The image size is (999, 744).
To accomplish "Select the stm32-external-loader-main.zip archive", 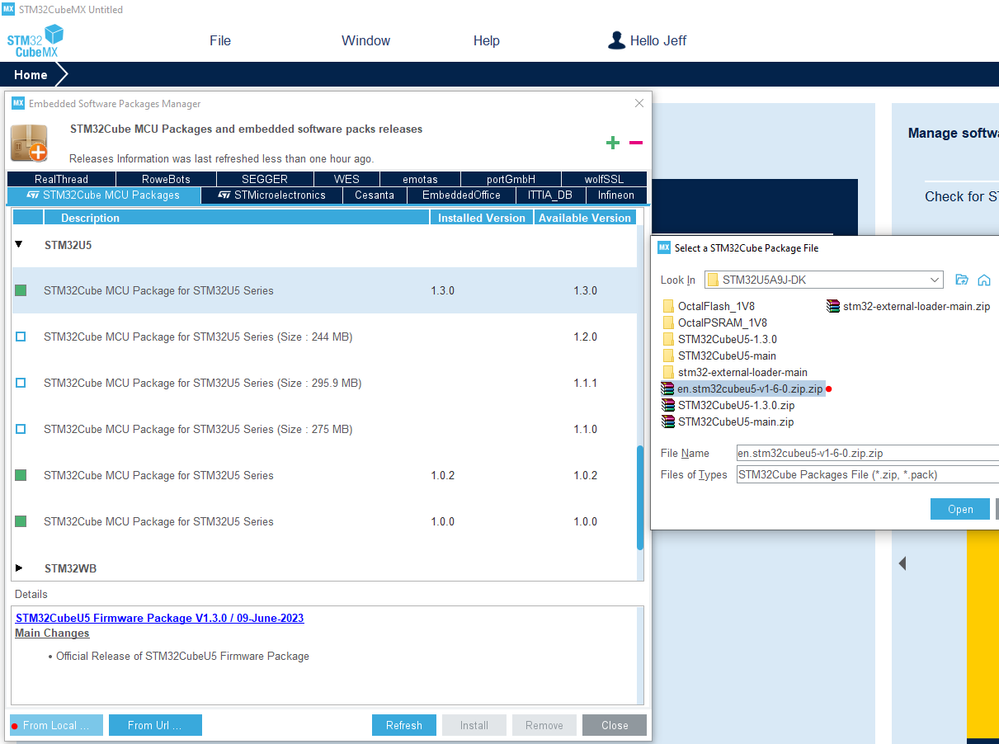I will coord(909,306).
